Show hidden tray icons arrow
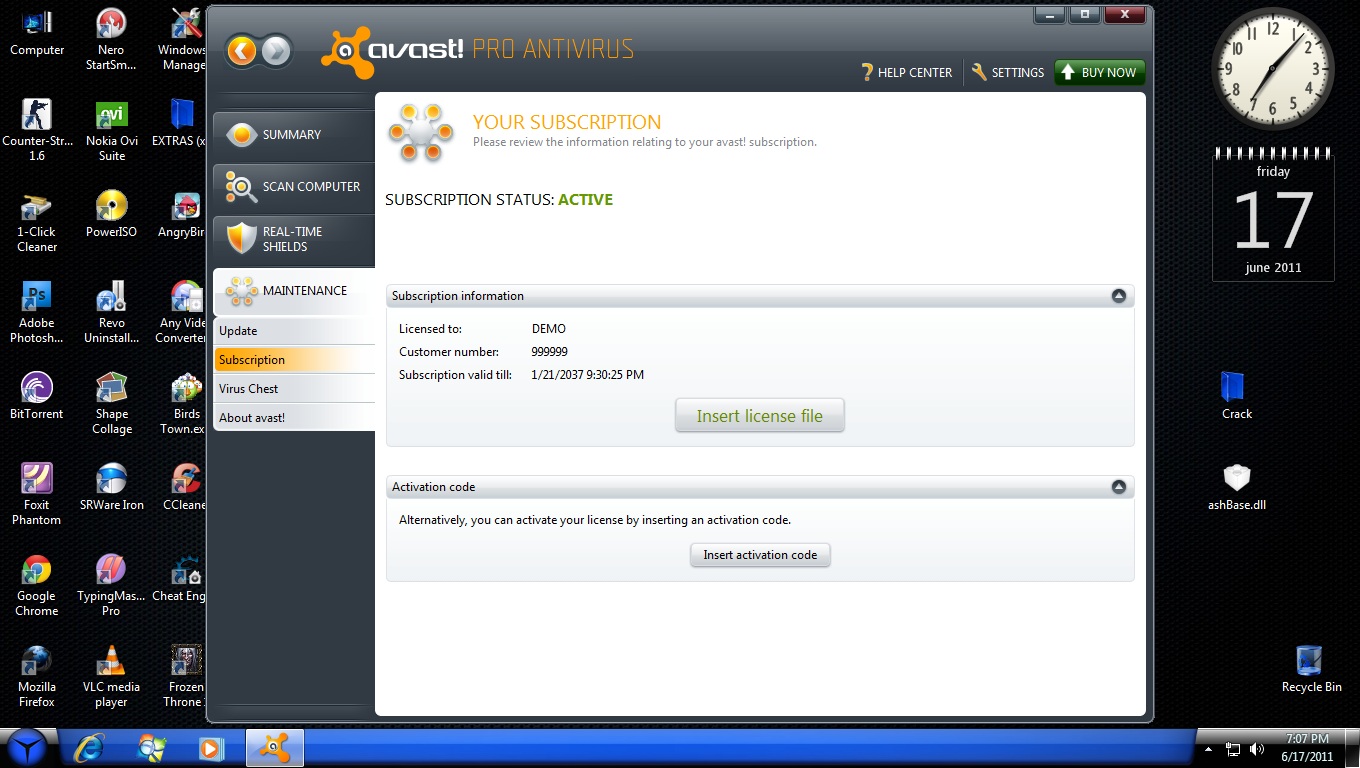The height and width of the screenshot is (768, 1360). 1209,749
